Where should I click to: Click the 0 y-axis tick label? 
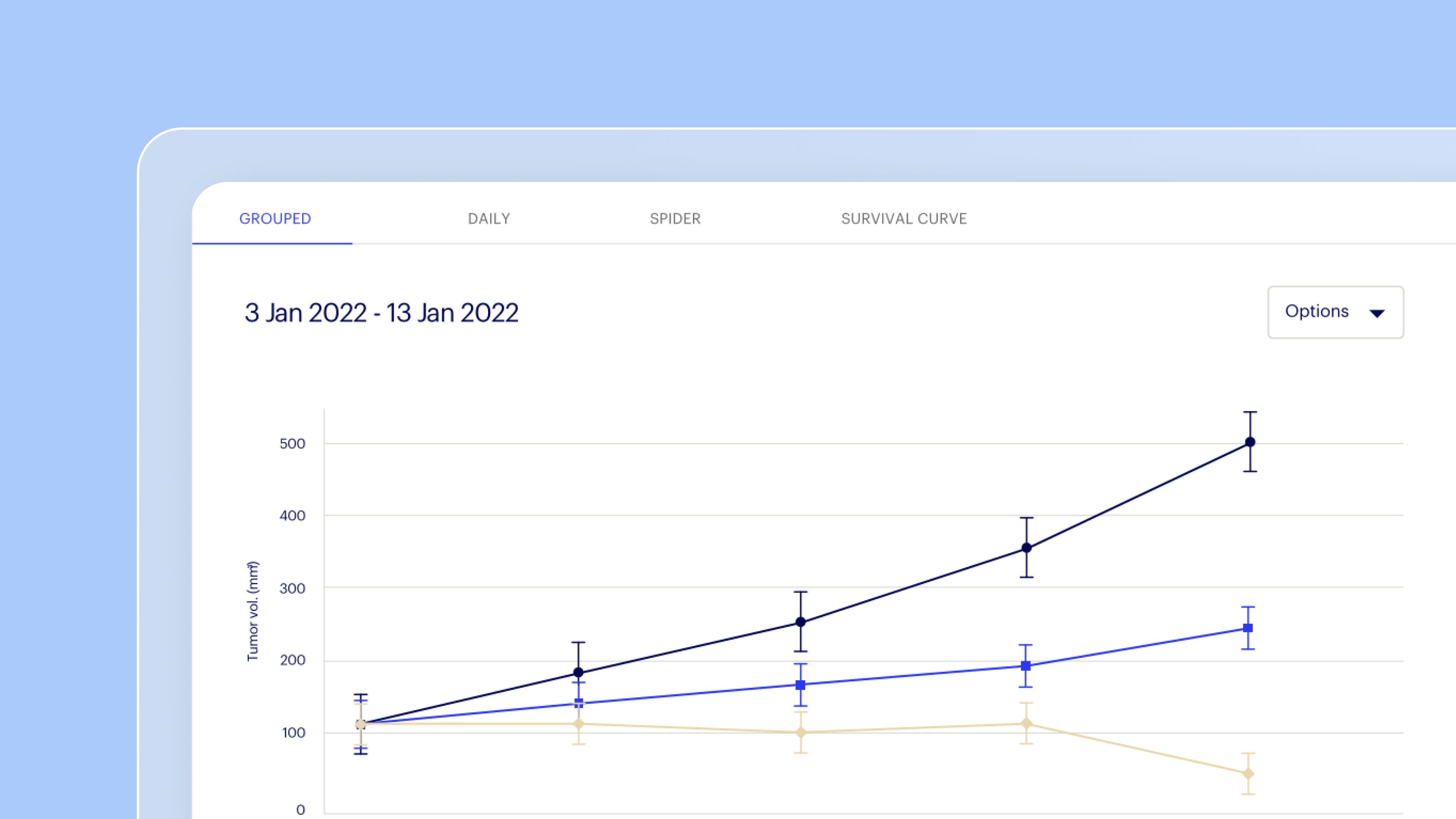(x=301, y=810)
